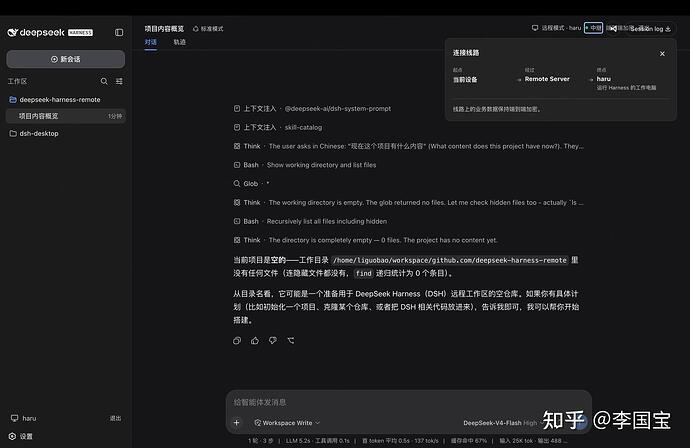Start a new session with 新会话
The image size is (690, 448).
[66, 59]
